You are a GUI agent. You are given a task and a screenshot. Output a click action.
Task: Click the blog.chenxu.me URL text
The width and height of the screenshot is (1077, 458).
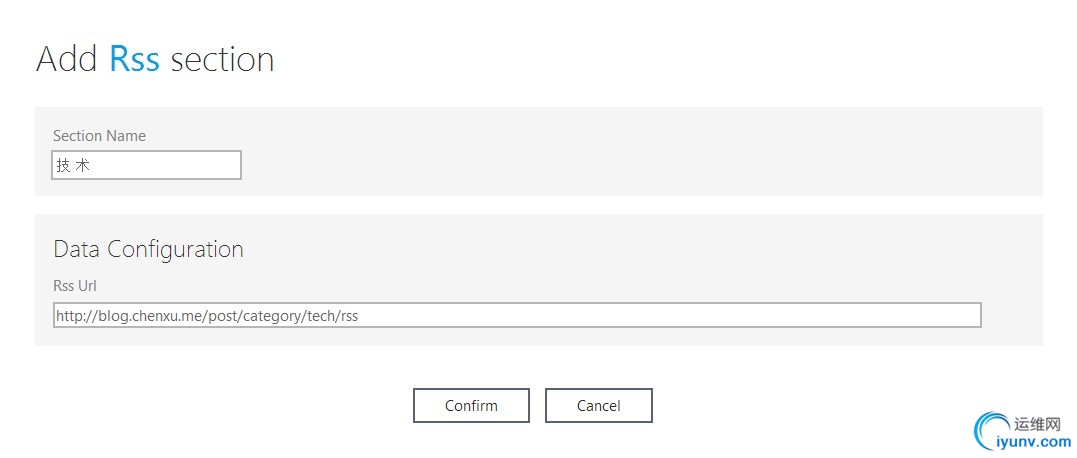[x=207, y=316]
